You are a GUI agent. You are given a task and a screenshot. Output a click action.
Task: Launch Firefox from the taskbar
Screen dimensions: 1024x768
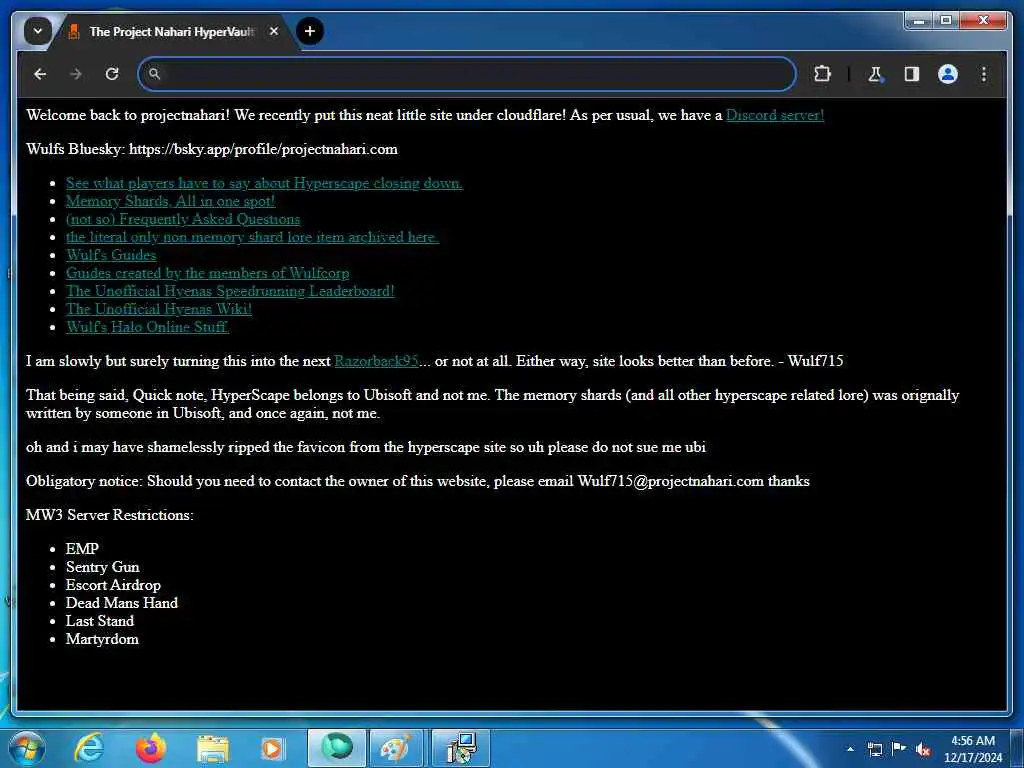tap(151, 748)
